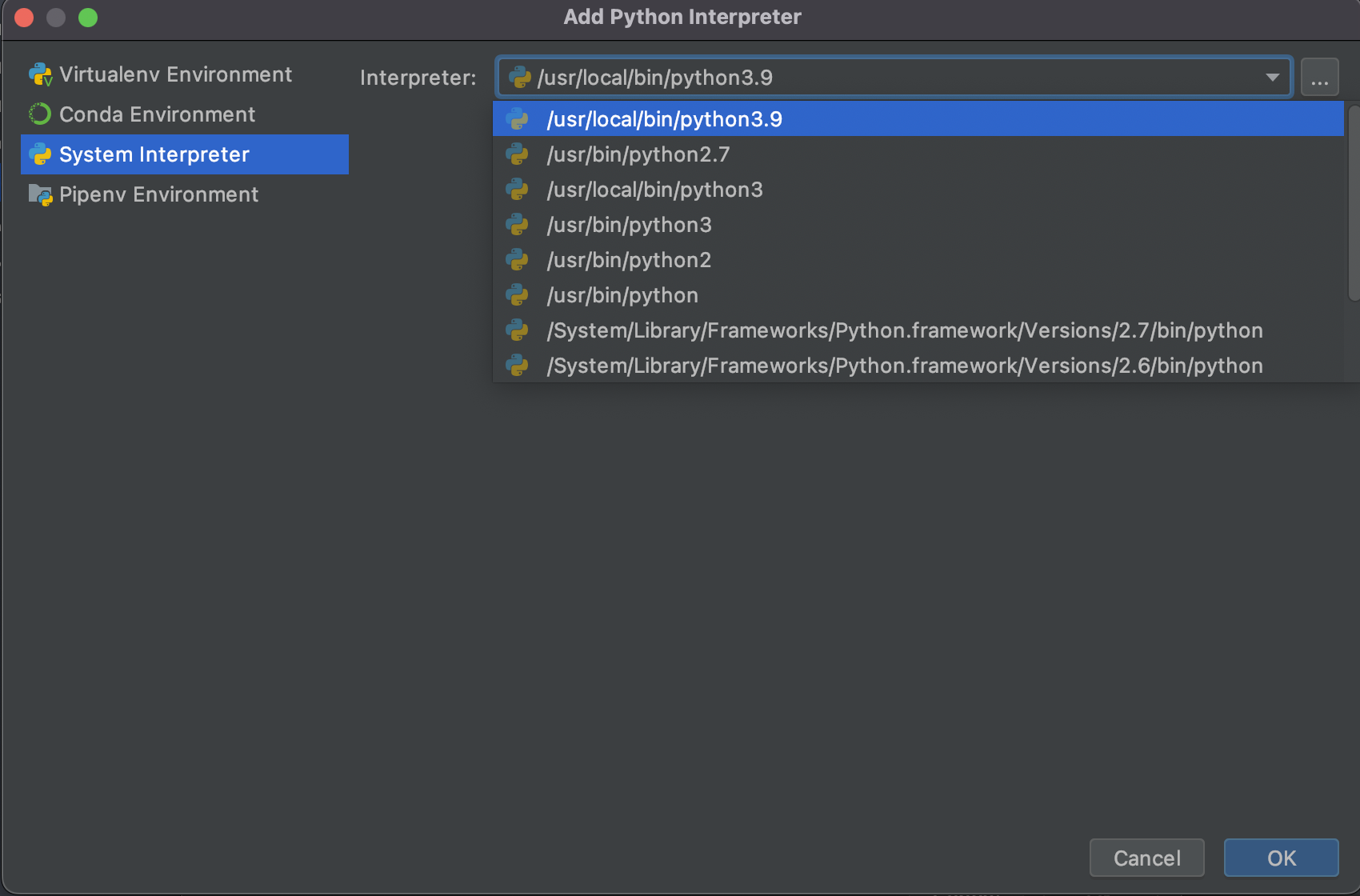Choose the Python 2.7 framework interpreter entry
Screen dimensions: 1360x896
(904, 330)
